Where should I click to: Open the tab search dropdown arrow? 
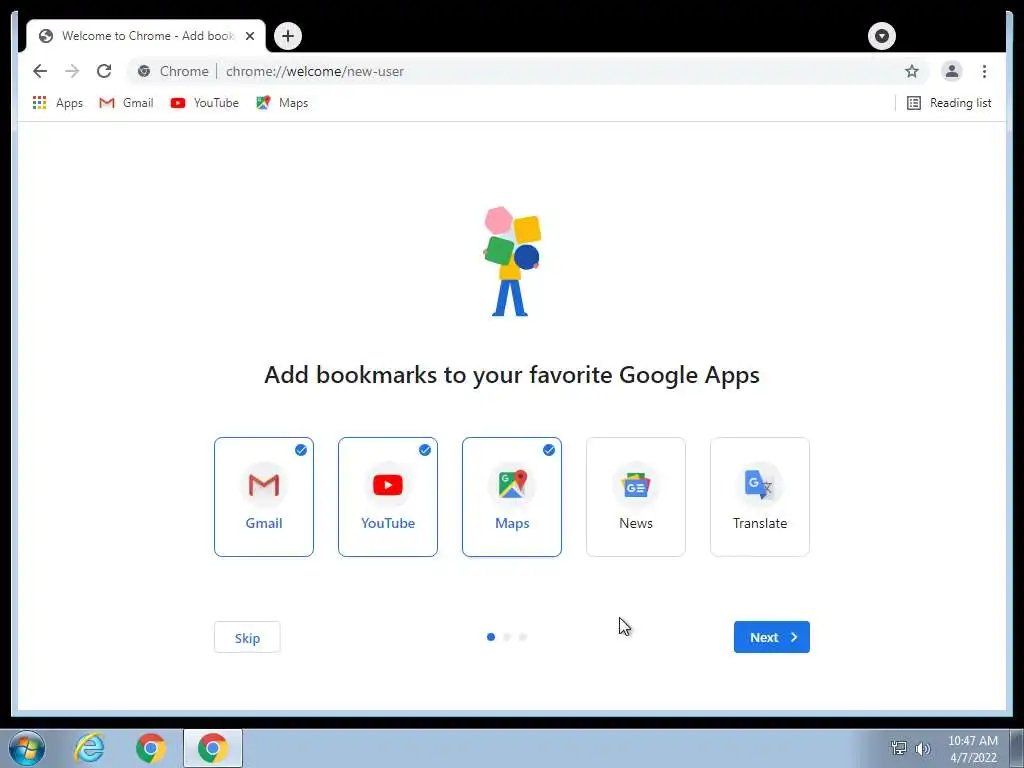point(882,36)
